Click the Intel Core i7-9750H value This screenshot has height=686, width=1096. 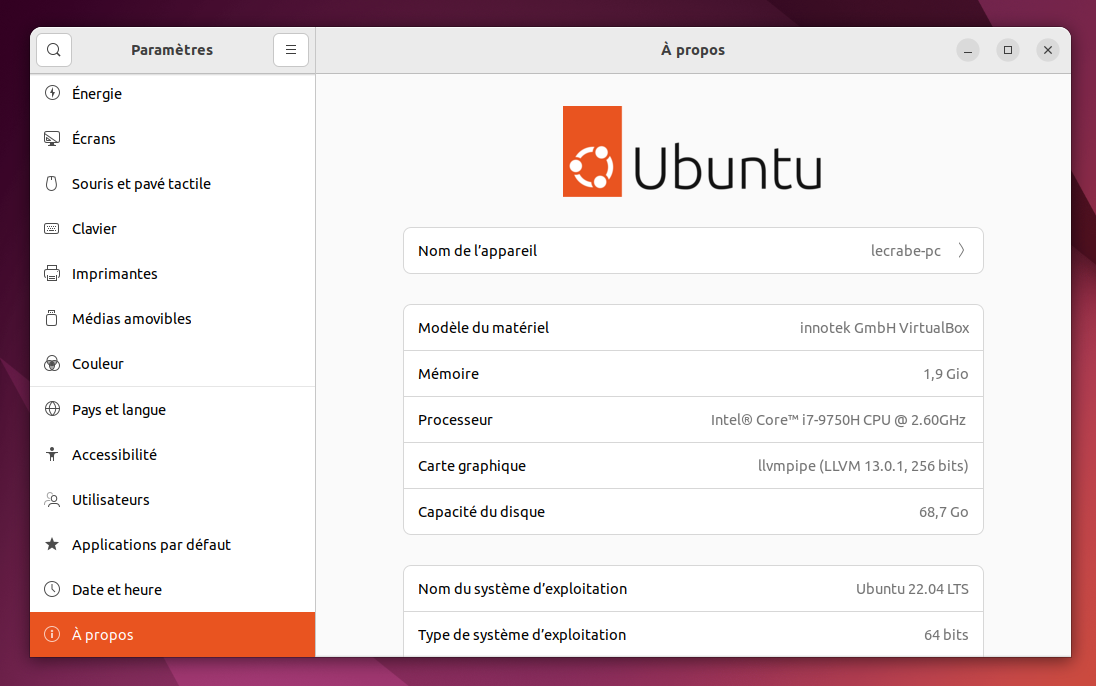[x=838, y=420]
